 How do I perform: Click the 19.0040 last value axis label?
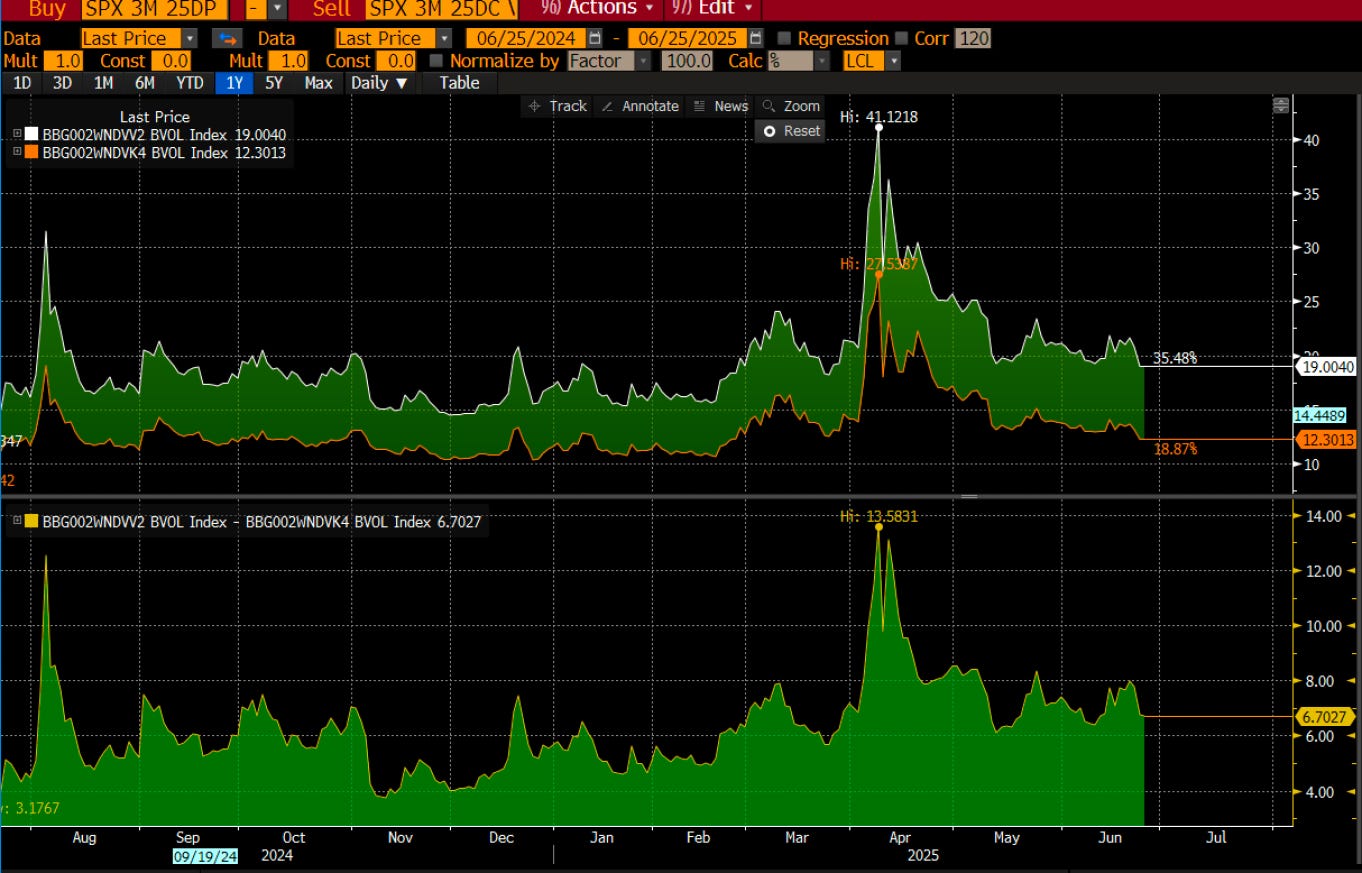click(1327, 367)
